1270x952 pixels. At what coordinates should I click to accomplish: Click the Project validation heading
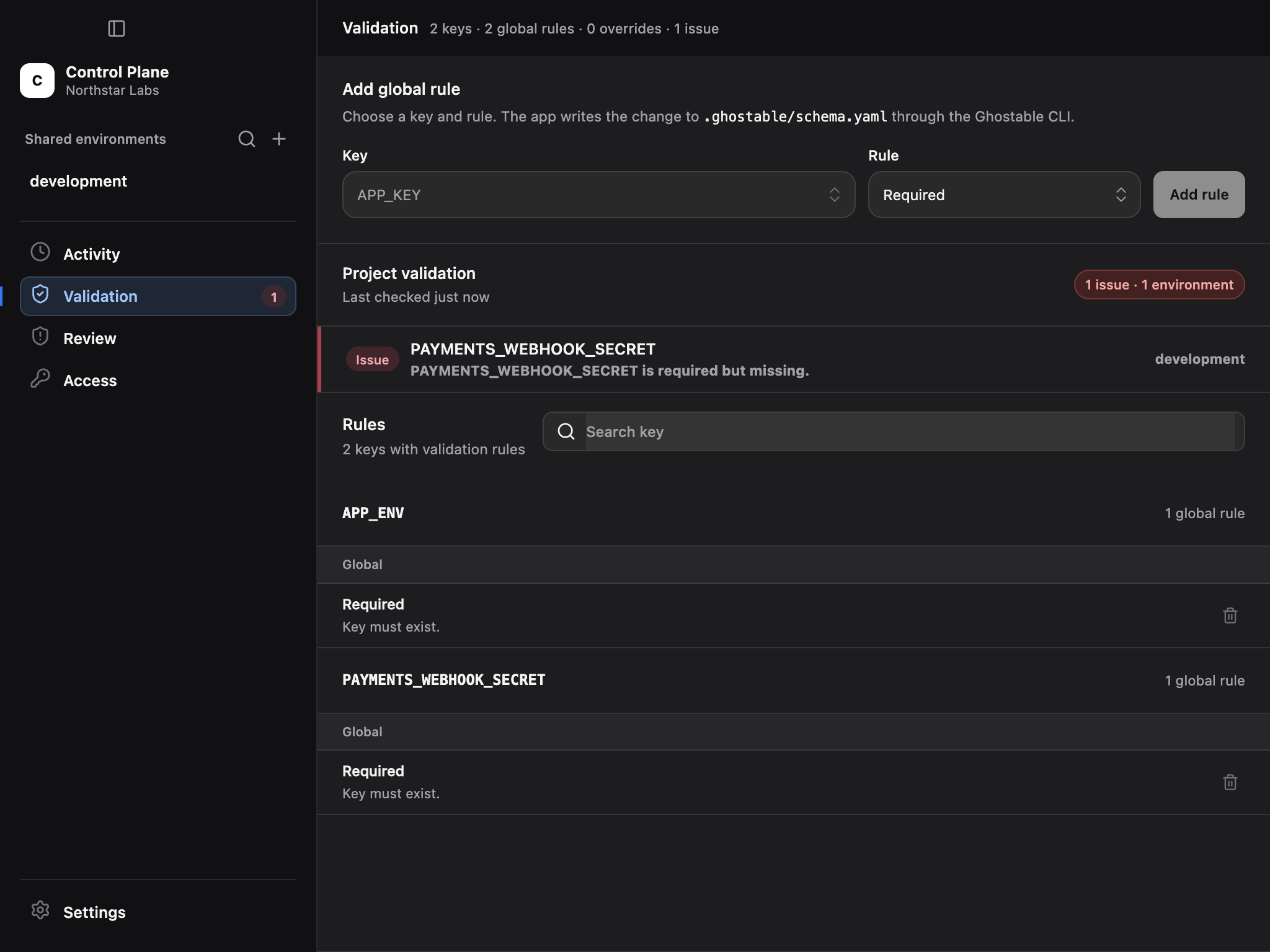pyautogui.click(x=409, y=273)
